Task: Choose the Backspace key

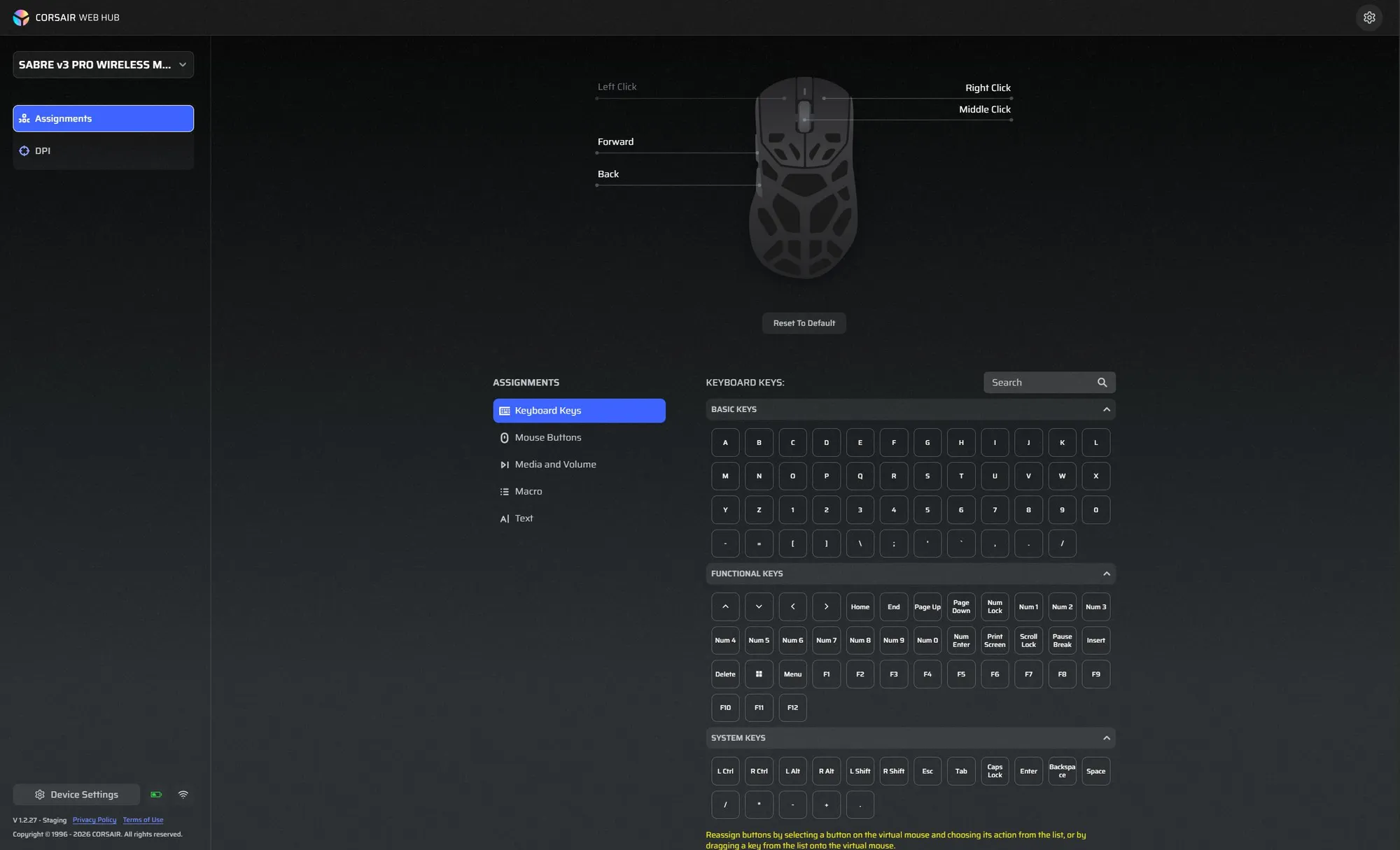Action: [1062, 772]
